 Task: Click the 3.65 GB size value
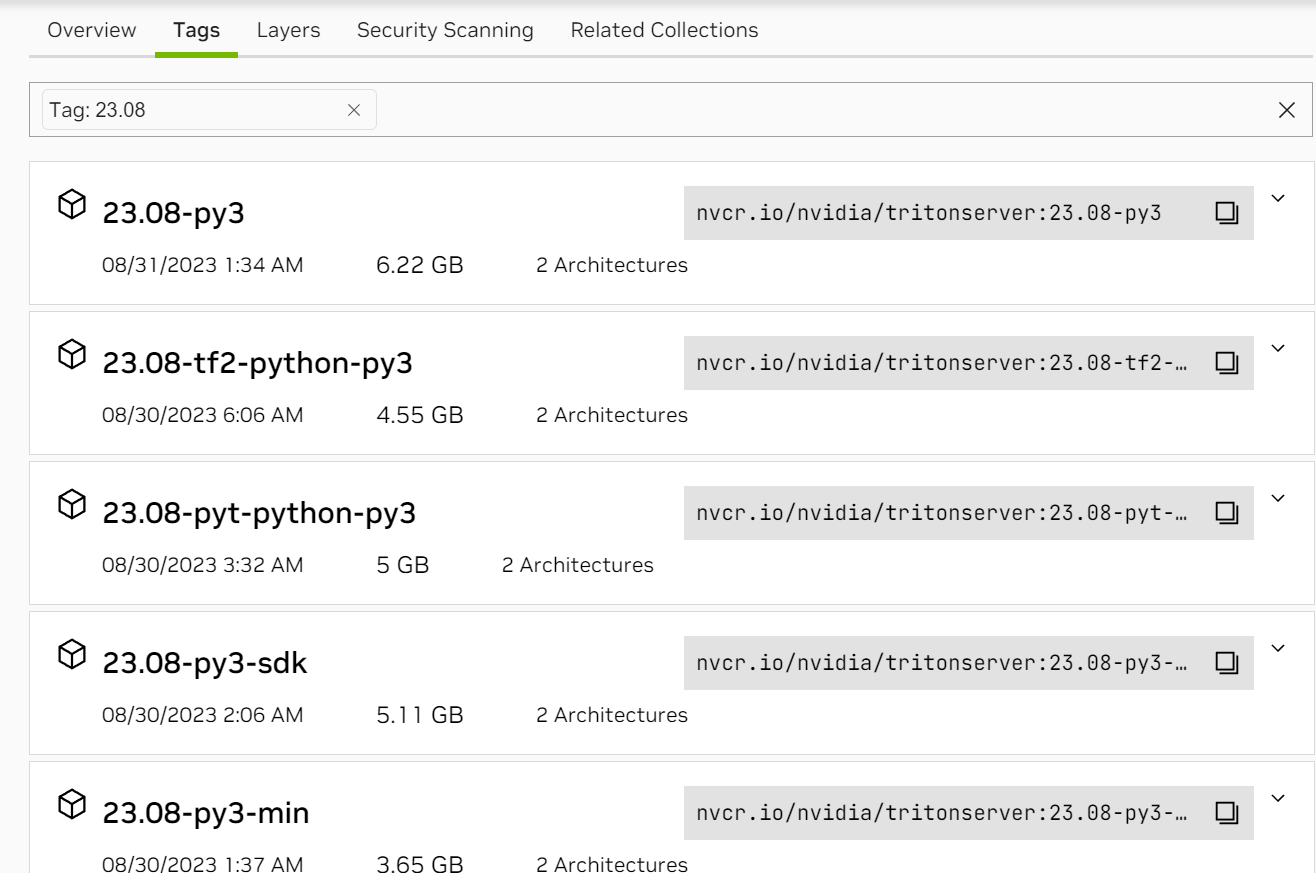[420, 864]
